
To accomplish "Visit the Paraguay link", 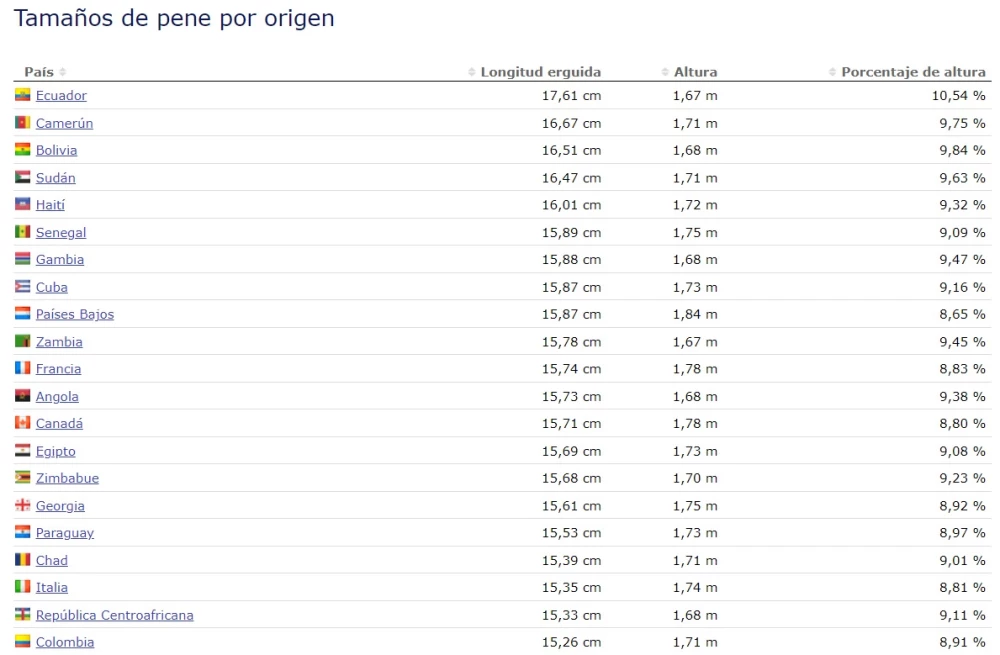I will tap(64, 533).
